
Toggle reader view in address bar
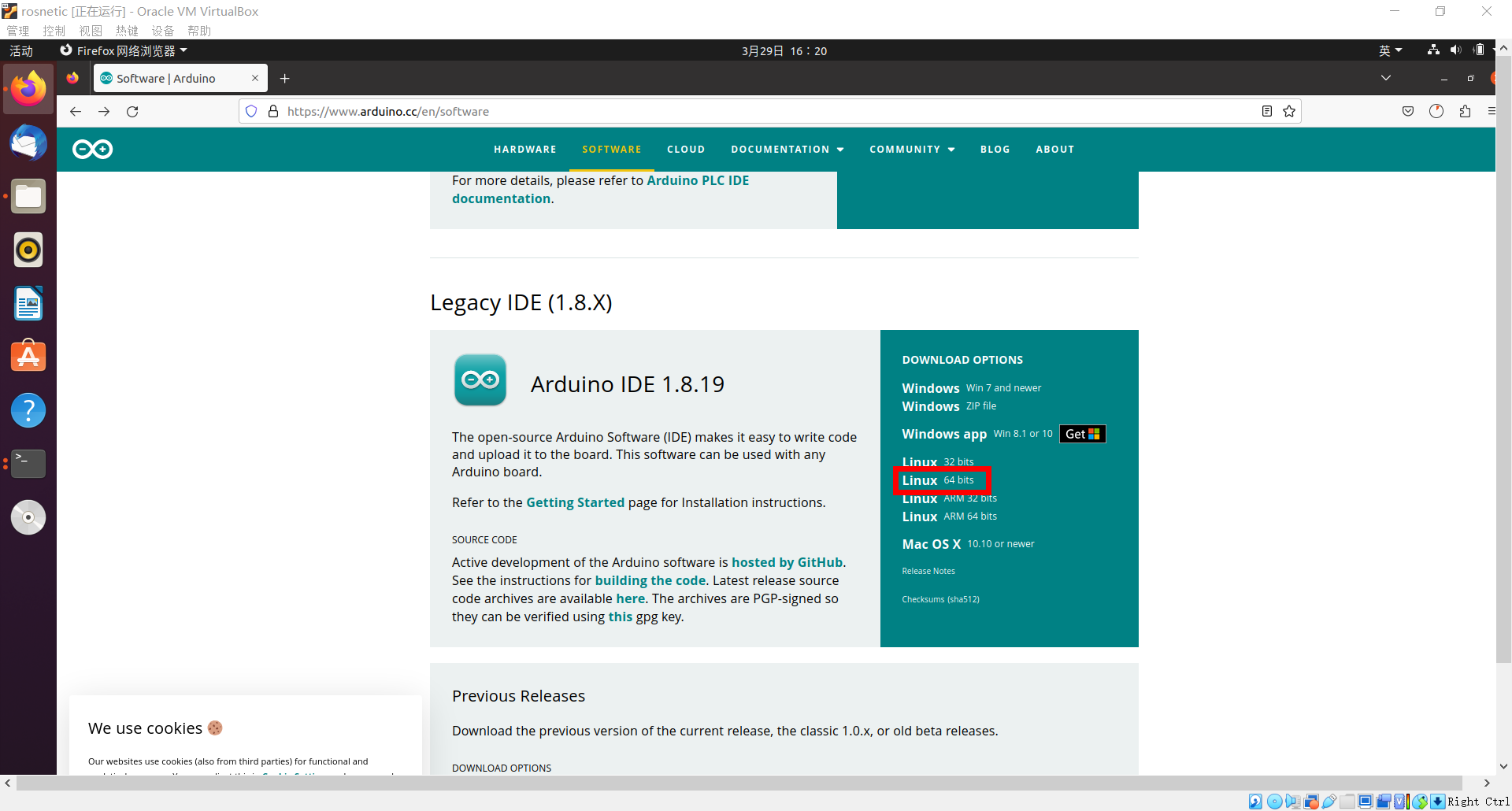pos(1267,112)
